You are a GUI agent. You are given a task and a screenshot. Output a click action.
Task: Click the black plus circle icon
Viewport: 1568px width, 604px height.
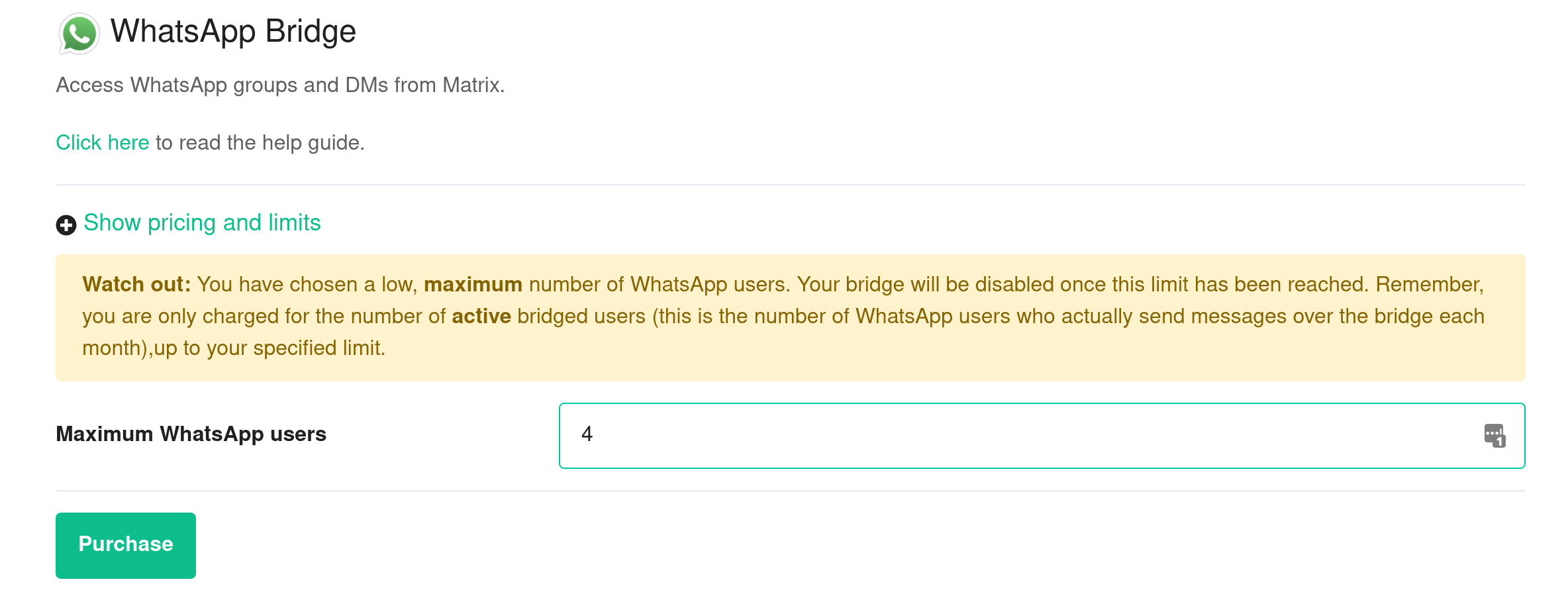66,225
